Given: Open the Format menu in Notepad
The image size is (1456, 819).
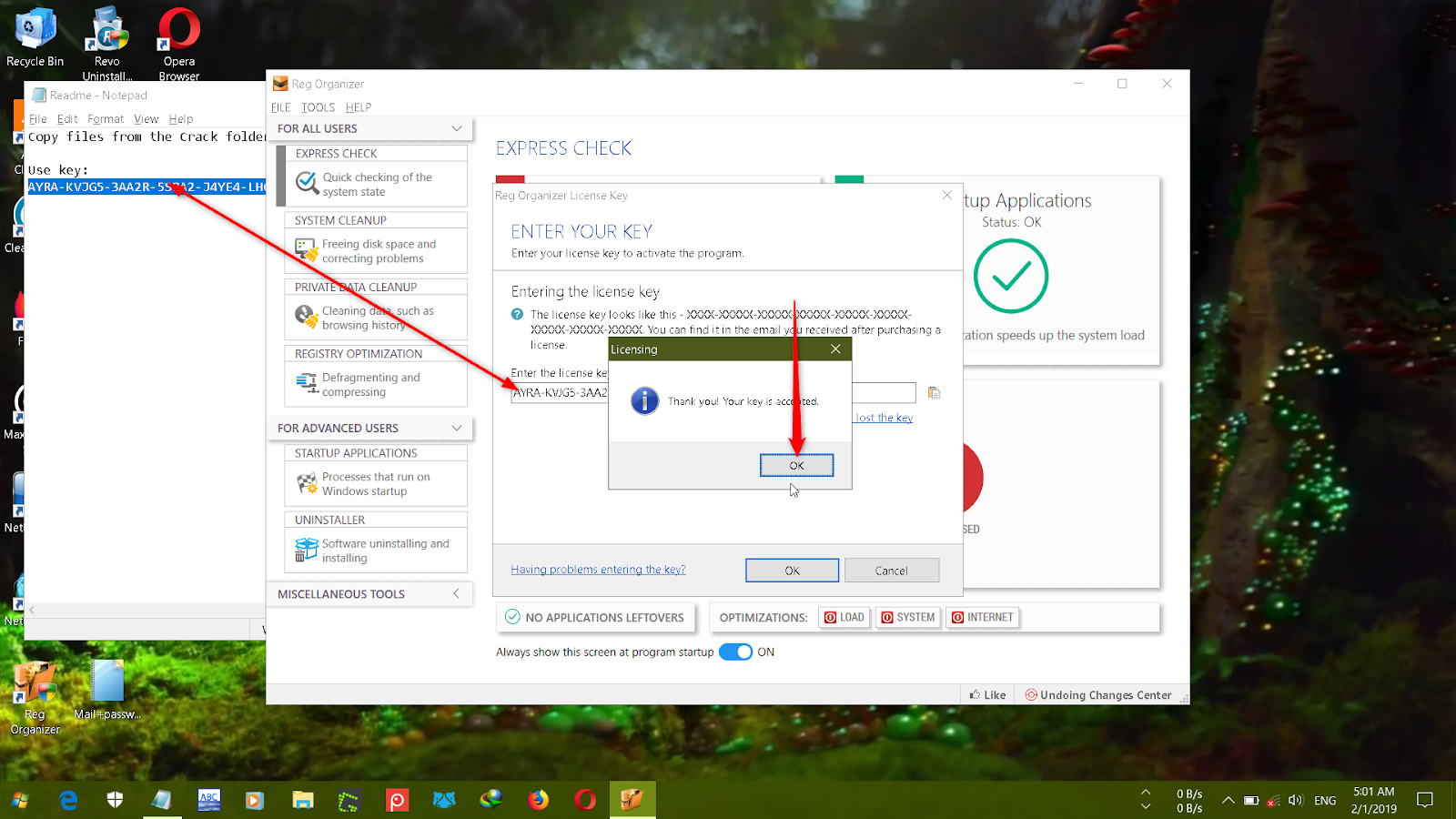Looking at the screenshot, I should (106, 119).
